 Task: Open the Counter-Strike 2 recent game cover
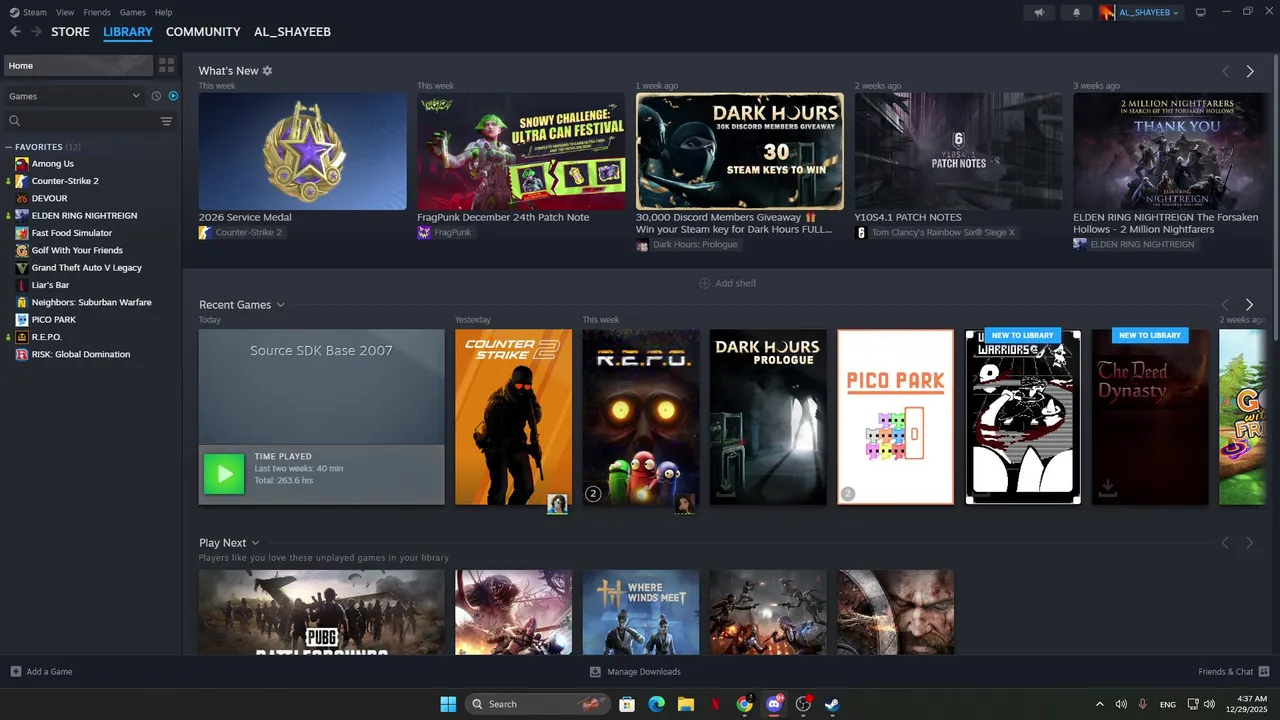(513, 417)
